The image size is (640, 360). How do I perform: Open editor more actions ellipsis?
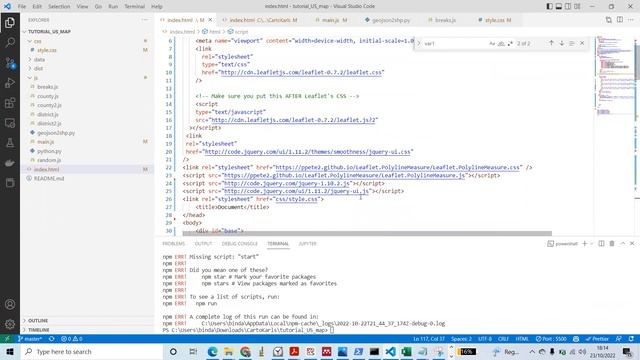pos(631,20)
